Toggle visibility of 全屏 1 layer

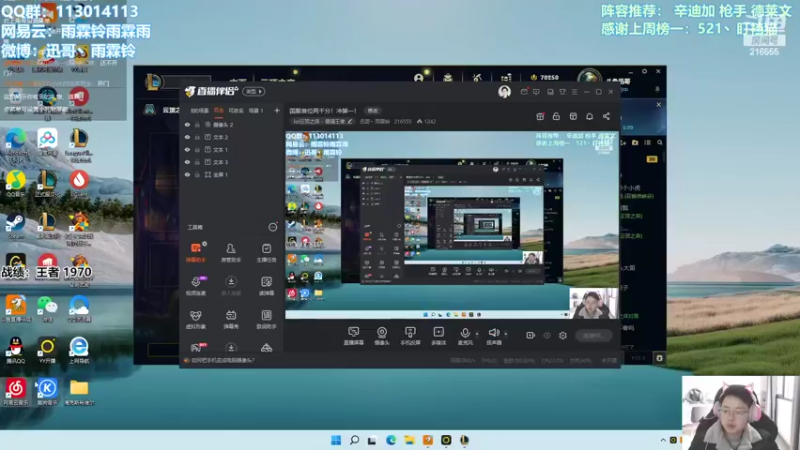pyautogui.click(x=187, y=174)
